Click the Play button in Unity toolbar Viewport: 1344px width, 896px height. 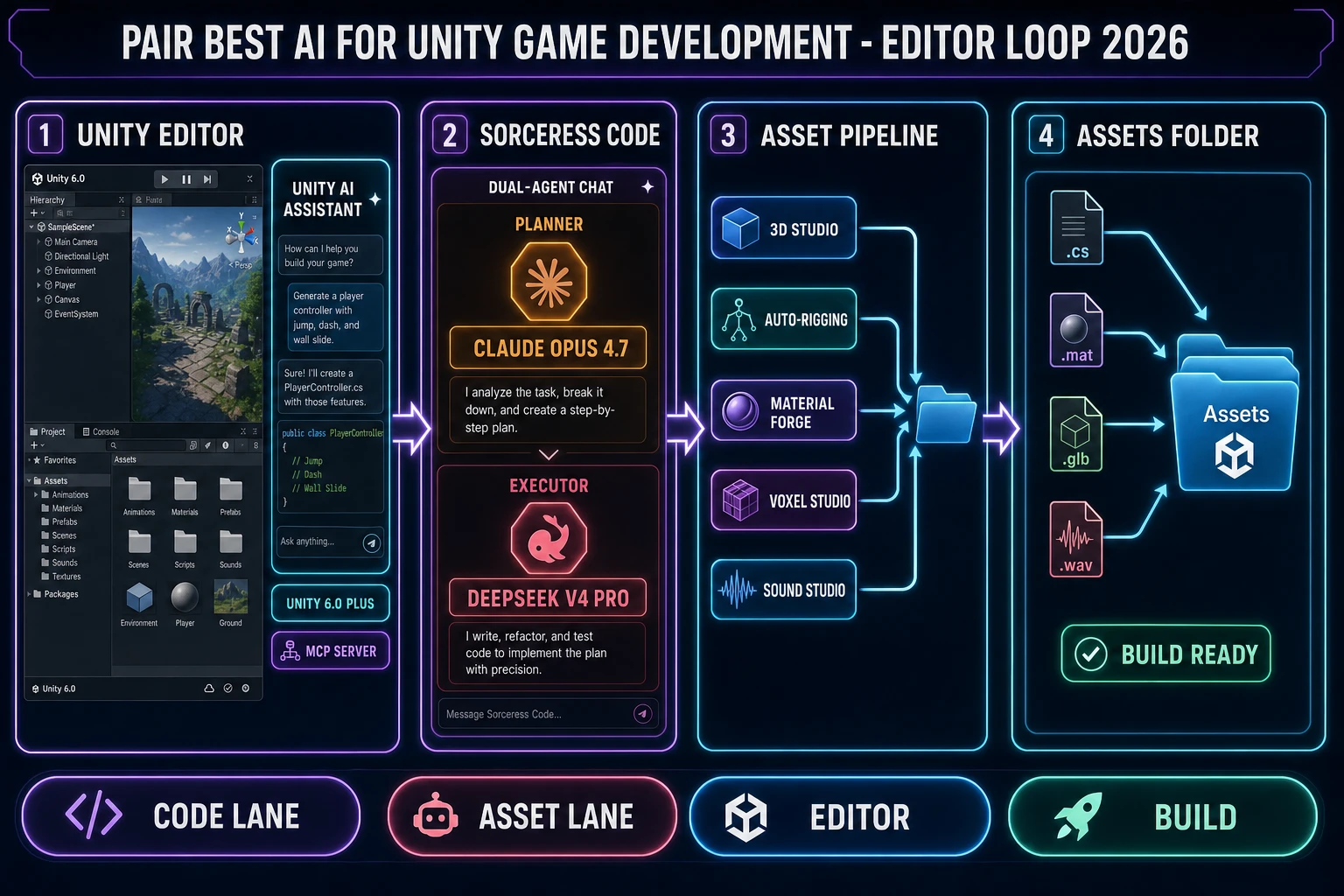pyautogui.click(x=164, y=179)
